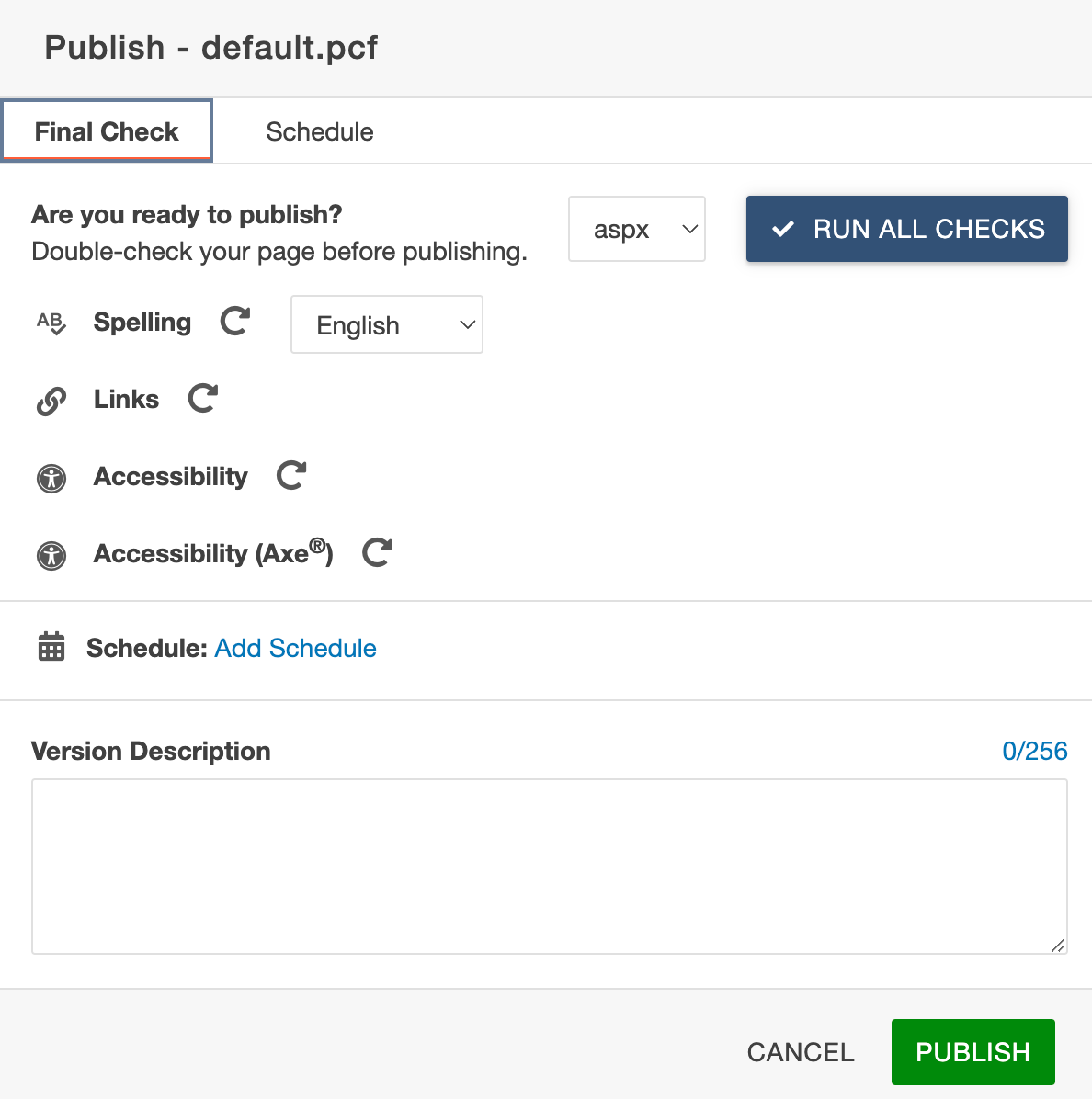Run the Spelling check refresh icon
Screen dimensions: 1092x1099
pos(234,322)
